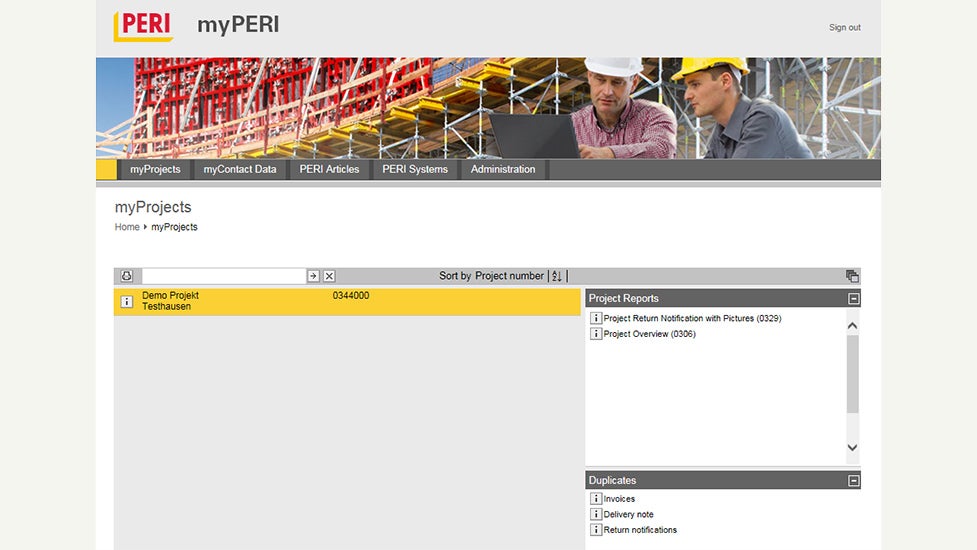Submit search with the arrow button

point(313,276)
